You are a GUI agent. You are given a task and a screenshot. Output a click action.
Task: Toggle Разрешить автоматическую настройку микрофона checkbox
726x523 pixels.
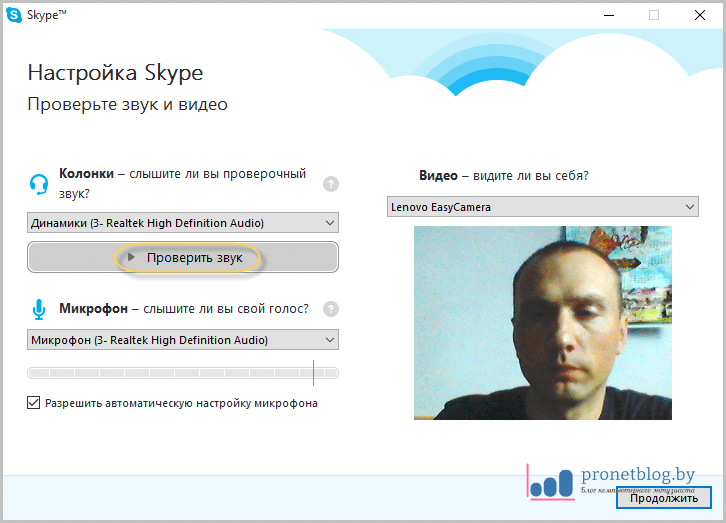(33, 403)
